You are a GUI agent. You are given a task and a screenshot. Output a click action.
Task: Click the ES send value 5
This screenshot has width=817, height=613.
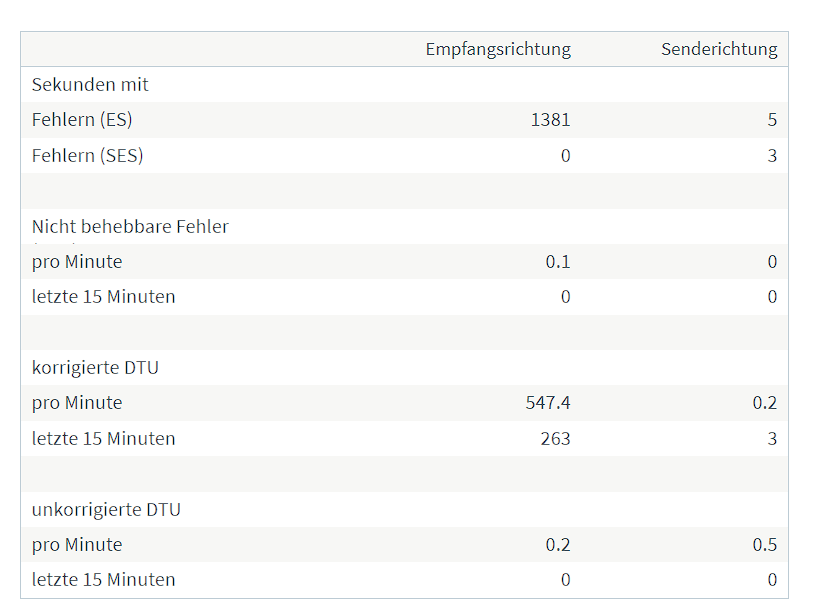coord(772,120)
